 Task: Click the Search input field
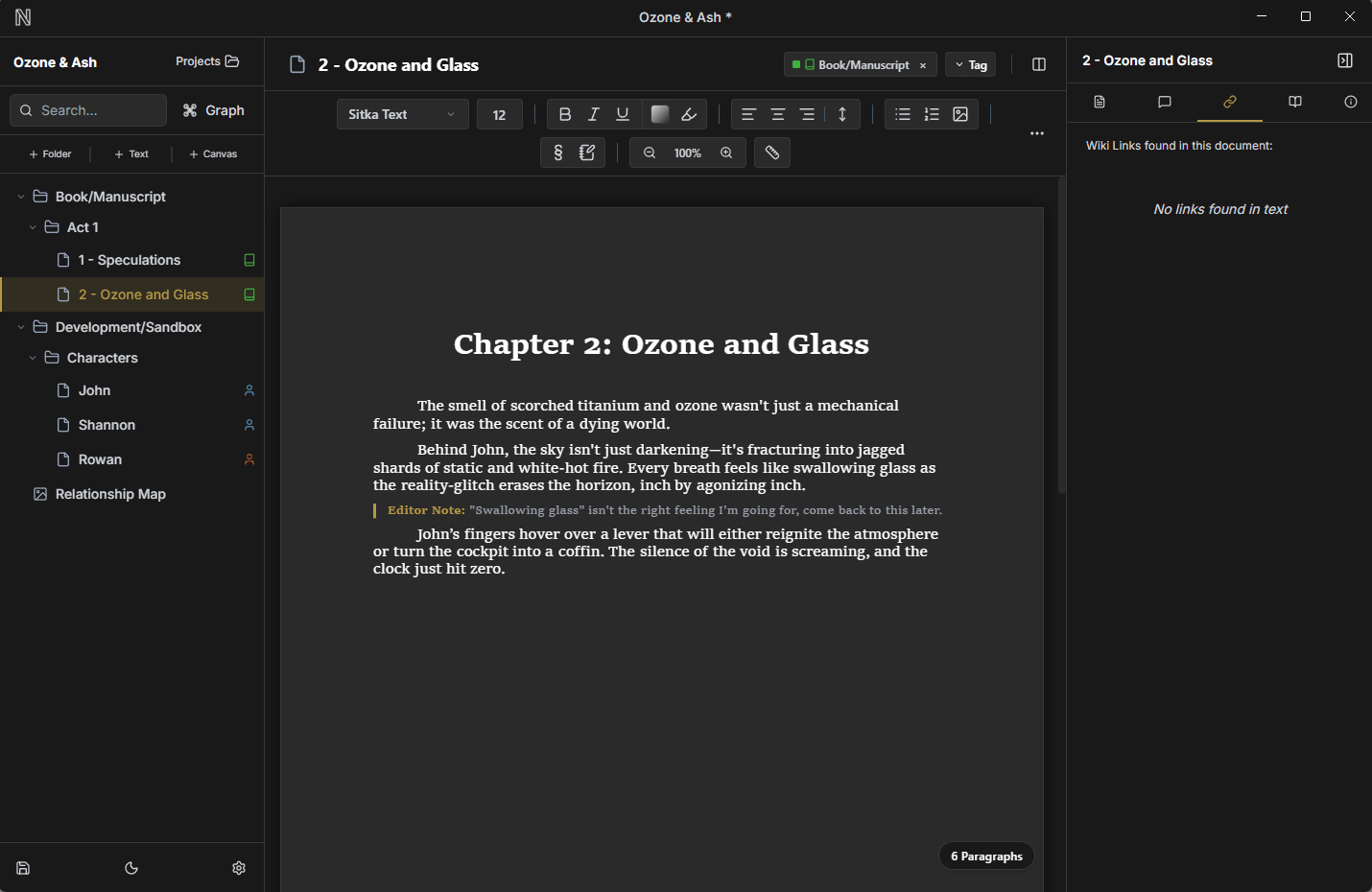(88, 110)
